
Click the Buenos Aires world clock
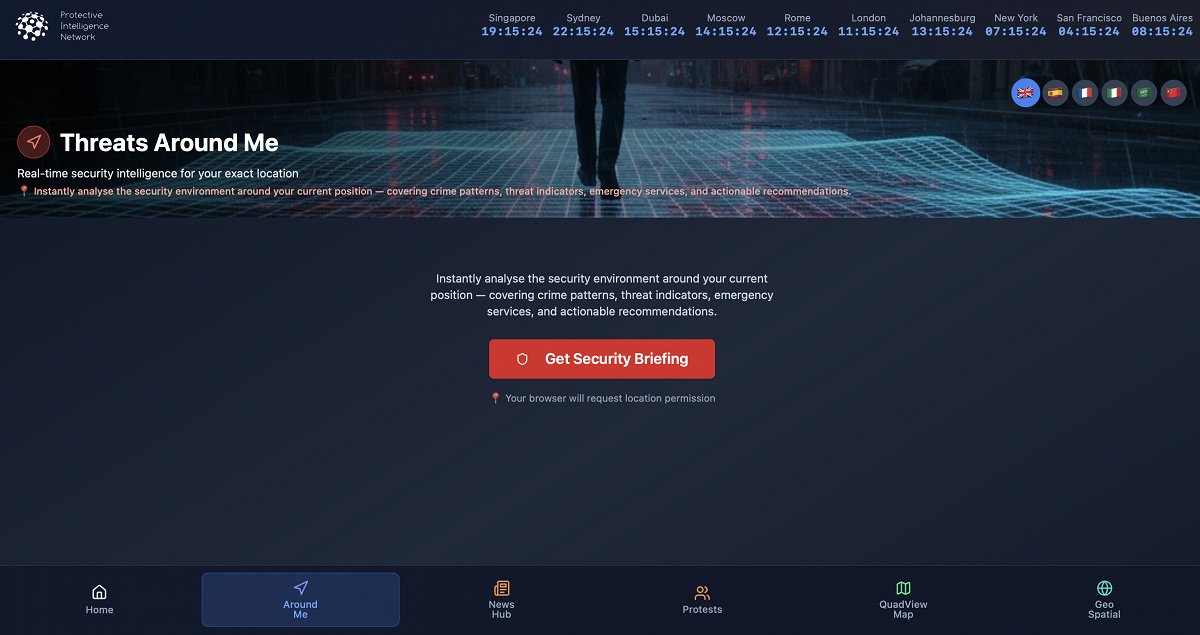pos(1162,25)
